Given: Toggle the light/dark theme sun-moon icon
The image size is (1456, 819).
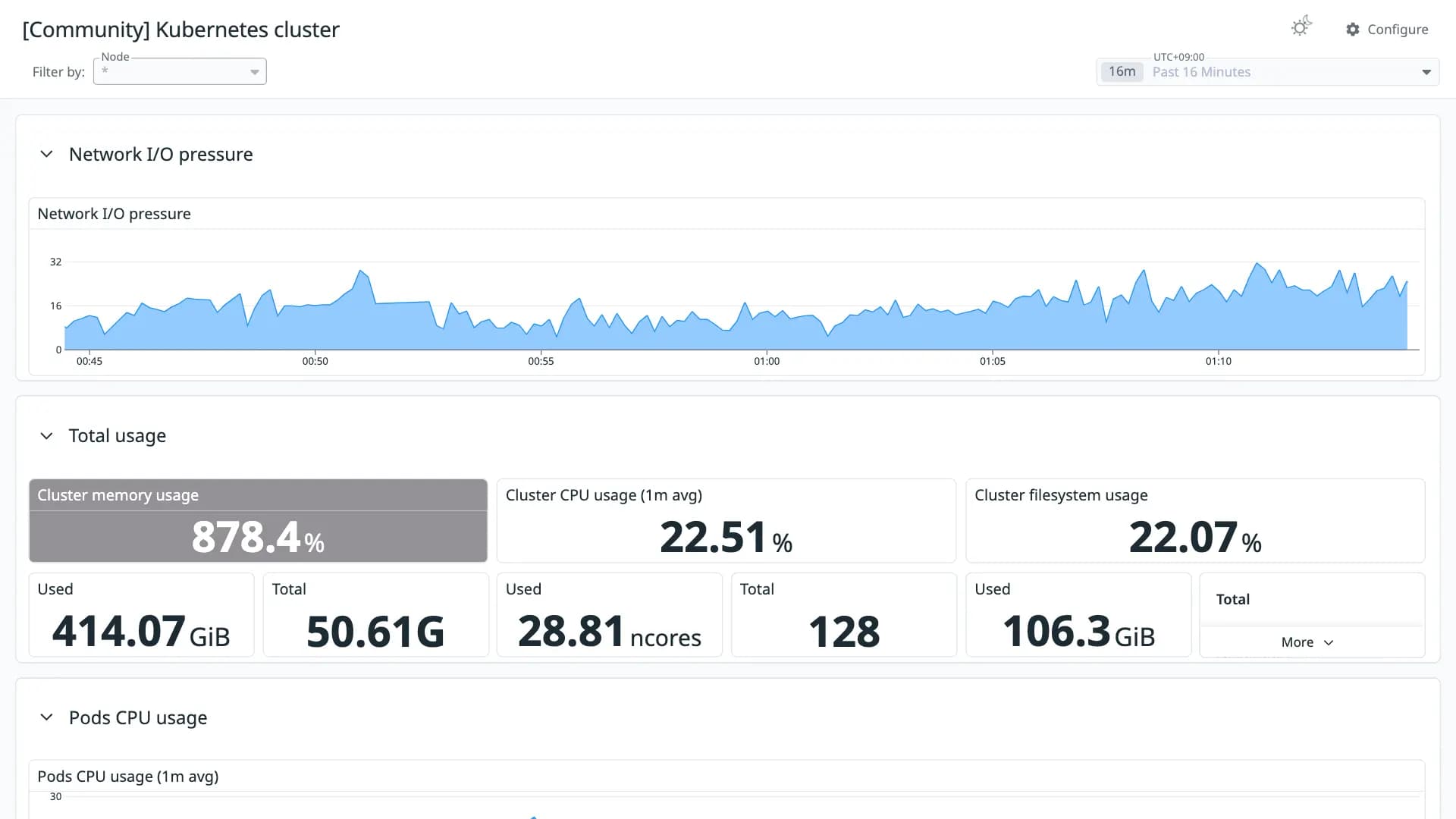Looking at the screenshot, I should [1301, 27].
